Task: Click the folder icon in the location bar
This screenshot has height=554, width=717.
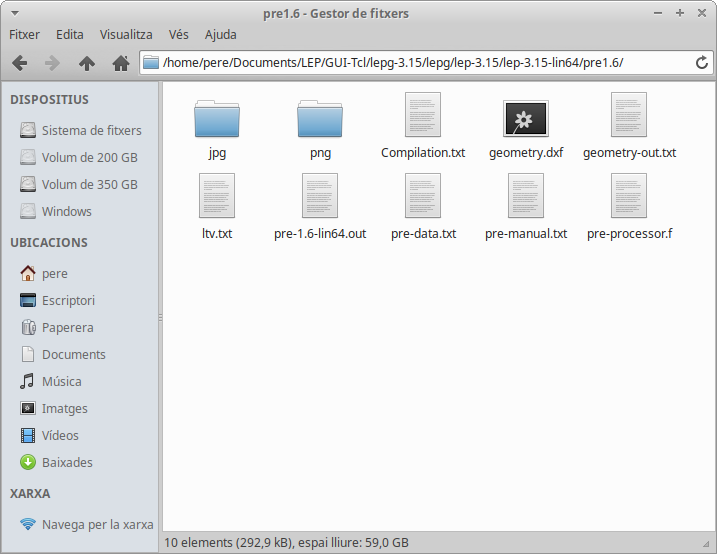Action: [x=150, y=62]
